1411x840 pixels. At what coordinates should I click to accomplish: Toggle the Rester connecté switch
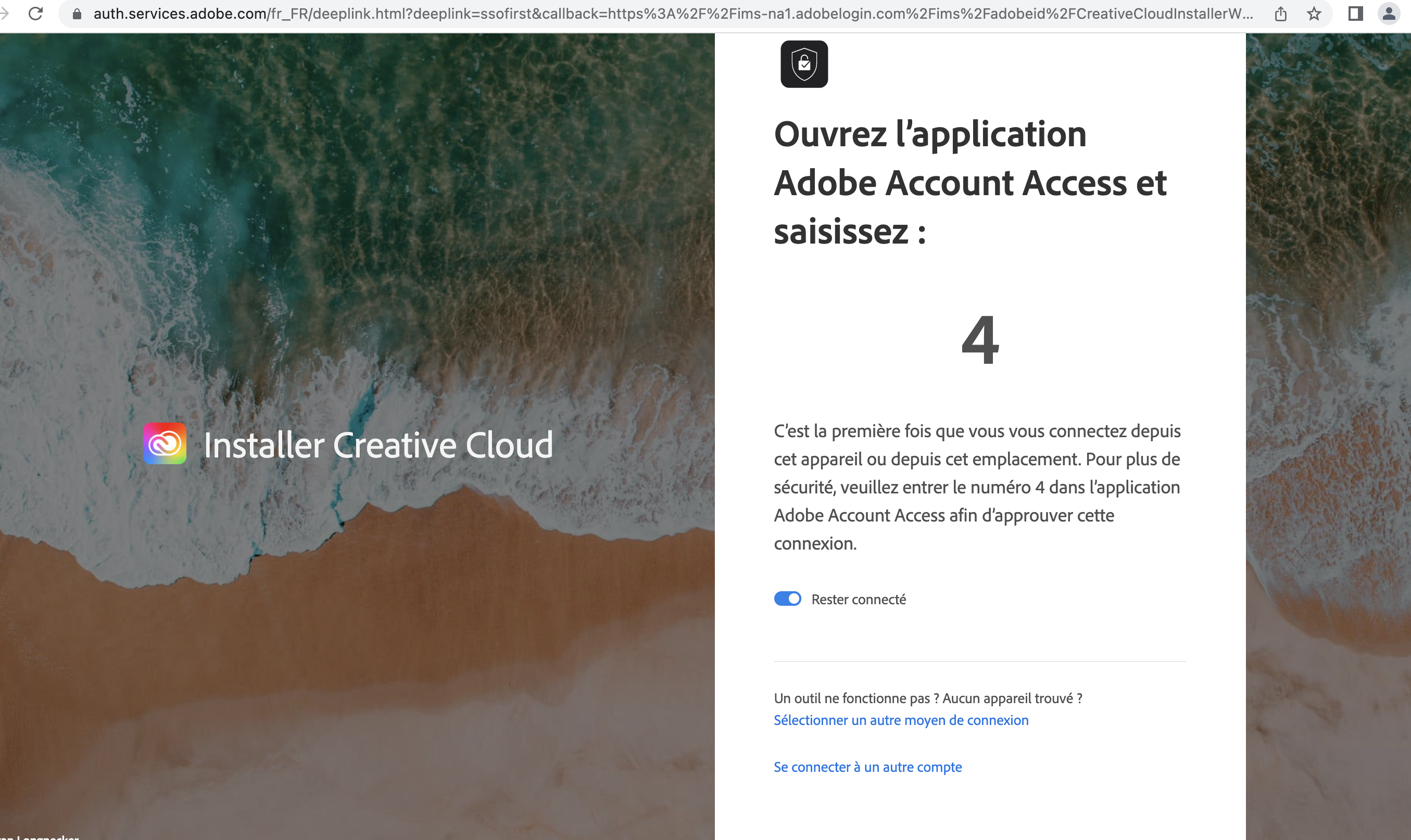[788, 599]
